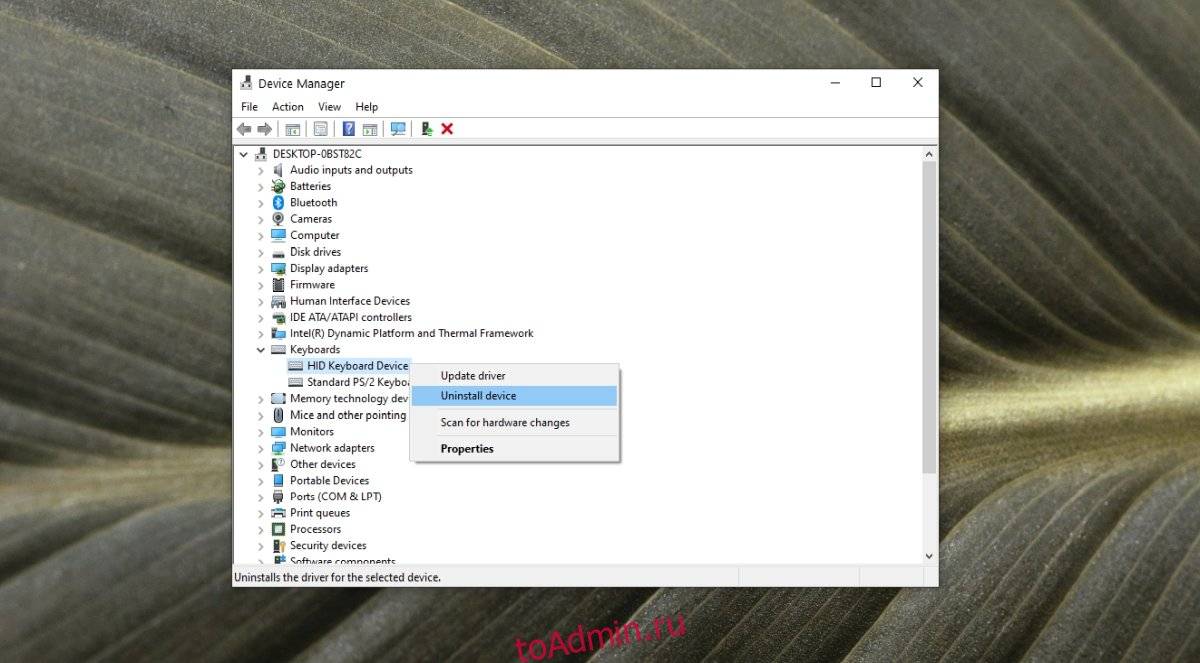Collapse the Keyboards category

click(261, 350)
